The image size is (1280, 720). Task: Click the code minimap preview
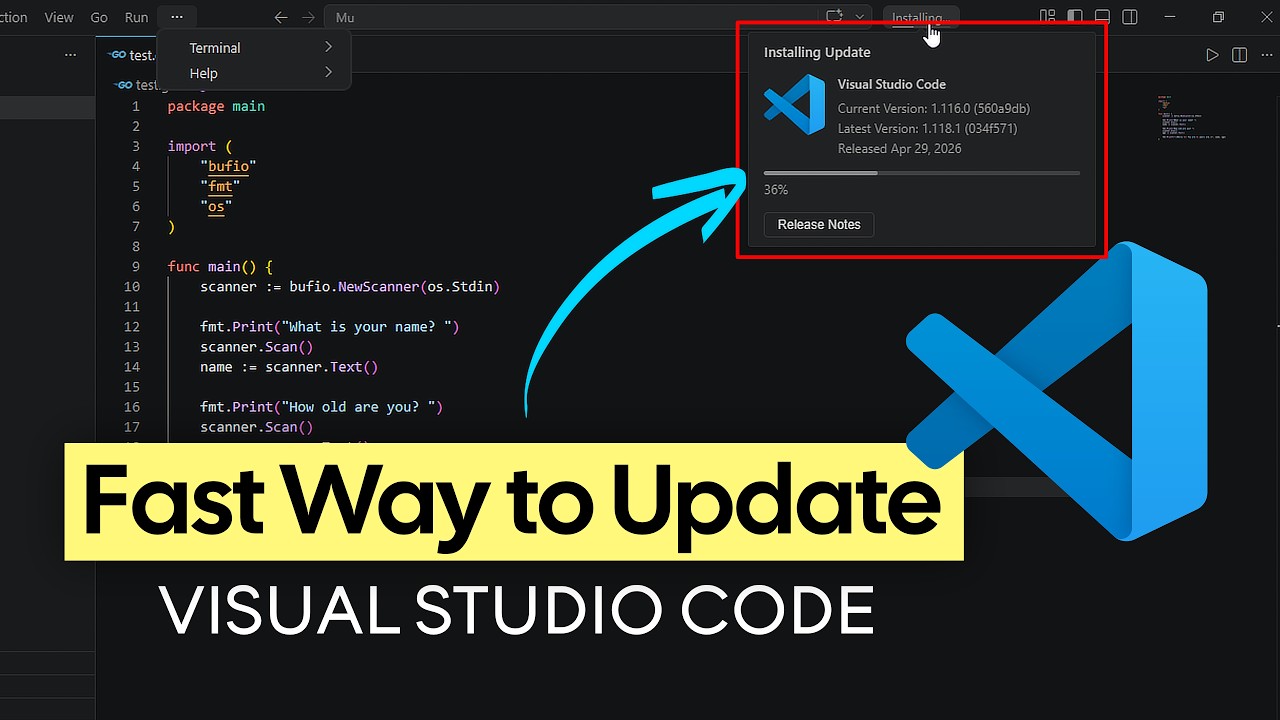[x=1190, y=118]
